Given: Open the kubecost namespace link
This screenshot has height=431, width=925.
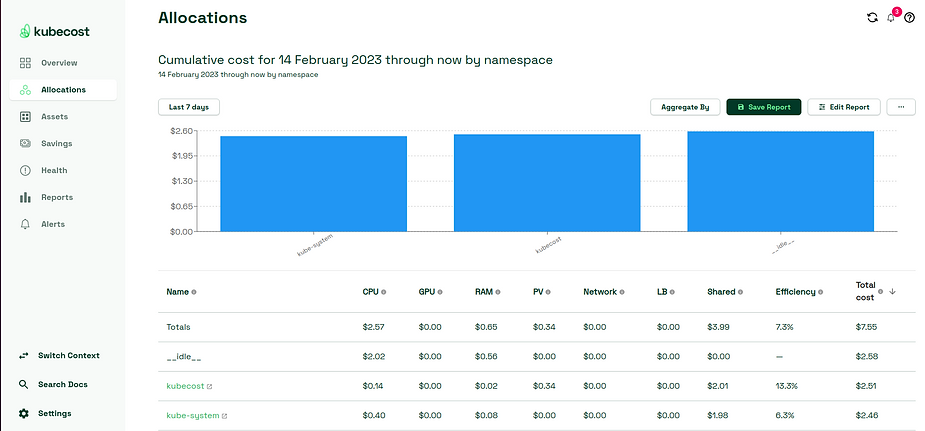Looking at the screenshot, I should coord(185,386).
